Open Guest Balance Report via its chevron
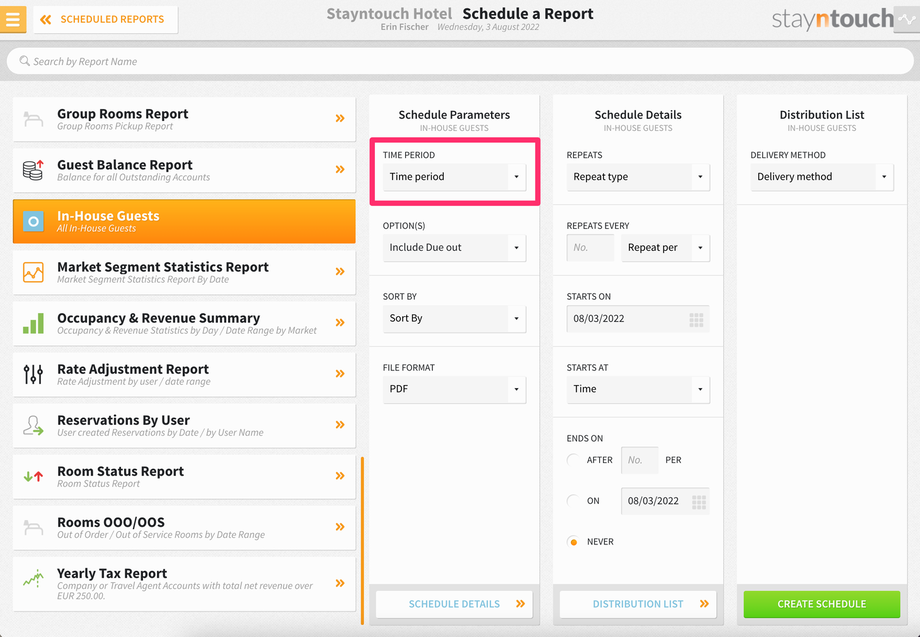Screen dimensions: 920x637 [340, 170]
